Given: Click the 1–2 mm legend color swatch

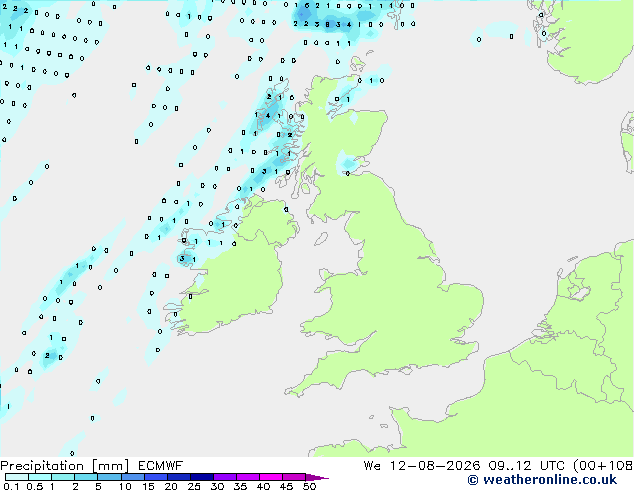Looking at the screenshot, I should 63,477.
